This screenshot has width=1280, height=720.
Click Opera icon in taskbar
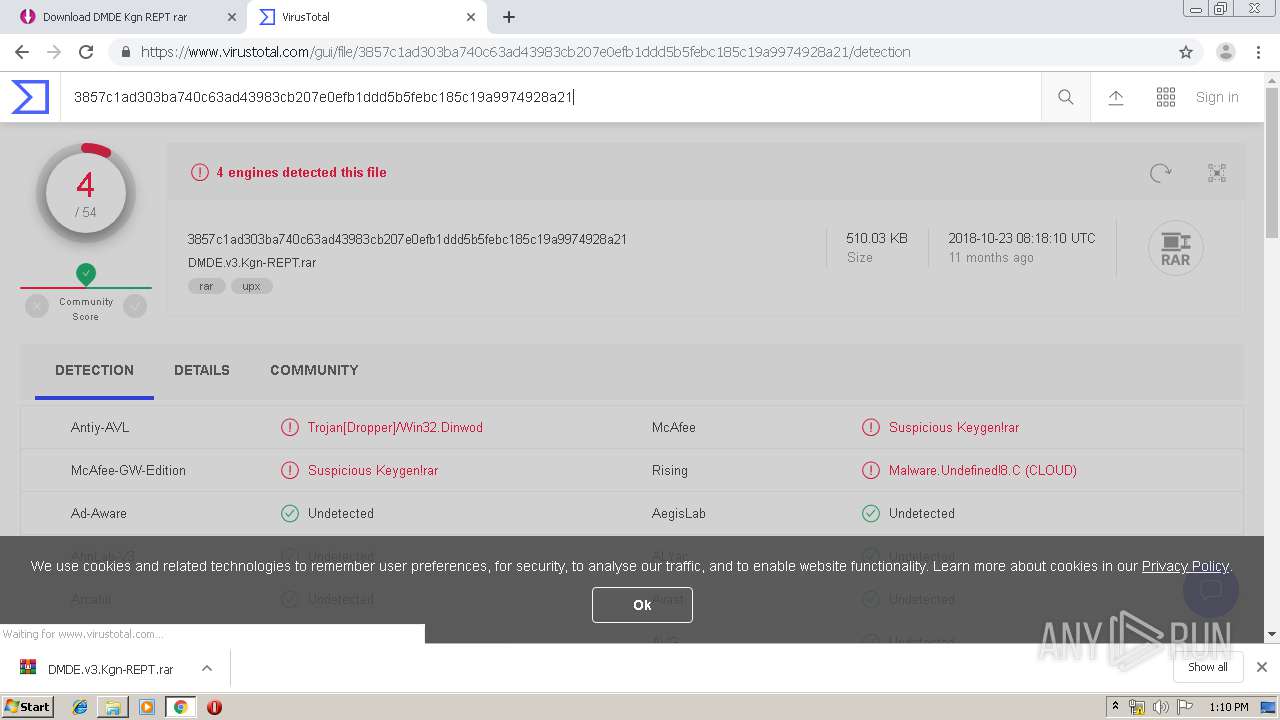point(214,707)
